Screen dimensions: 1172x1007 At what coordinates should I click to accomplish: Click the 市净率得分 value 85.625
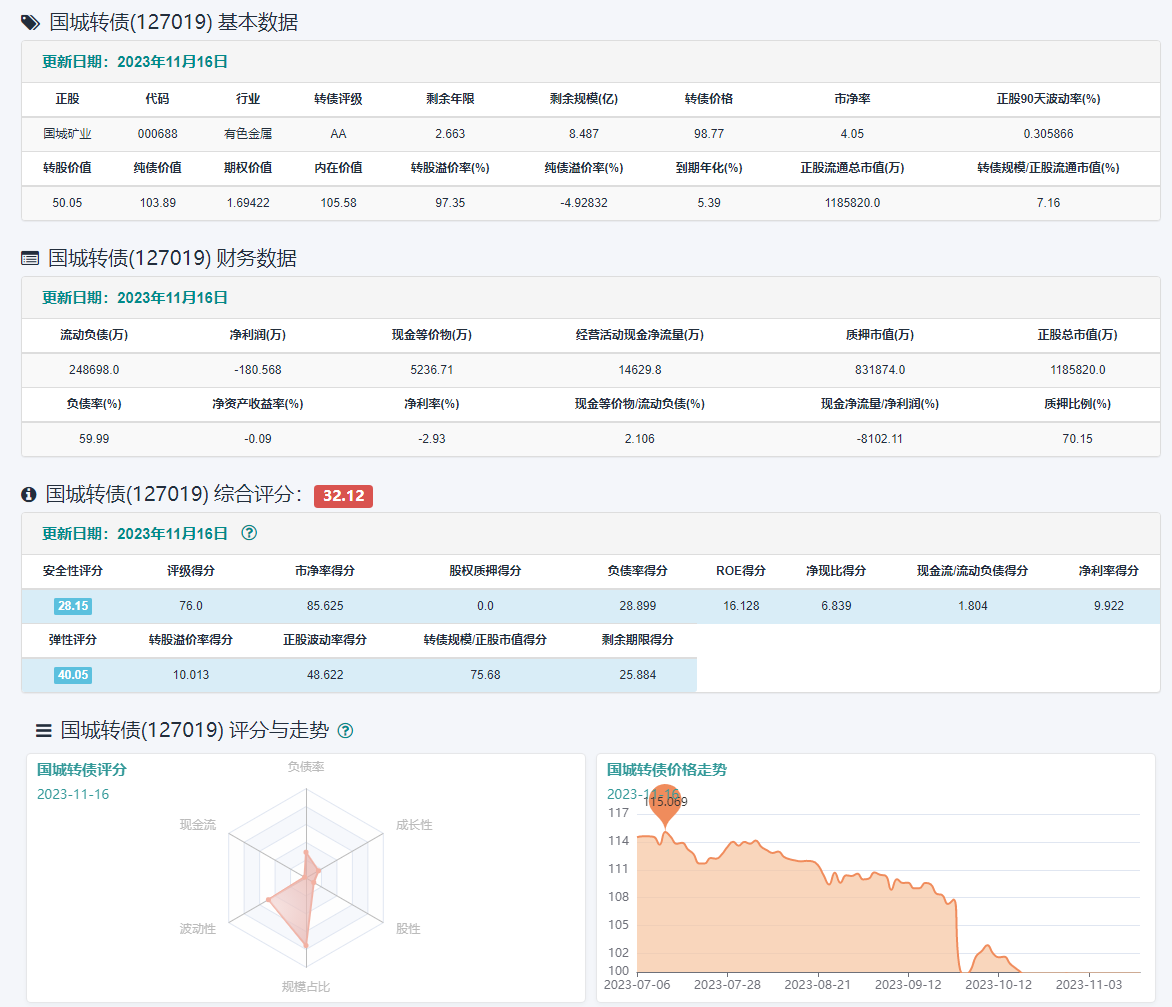[325, 606]
